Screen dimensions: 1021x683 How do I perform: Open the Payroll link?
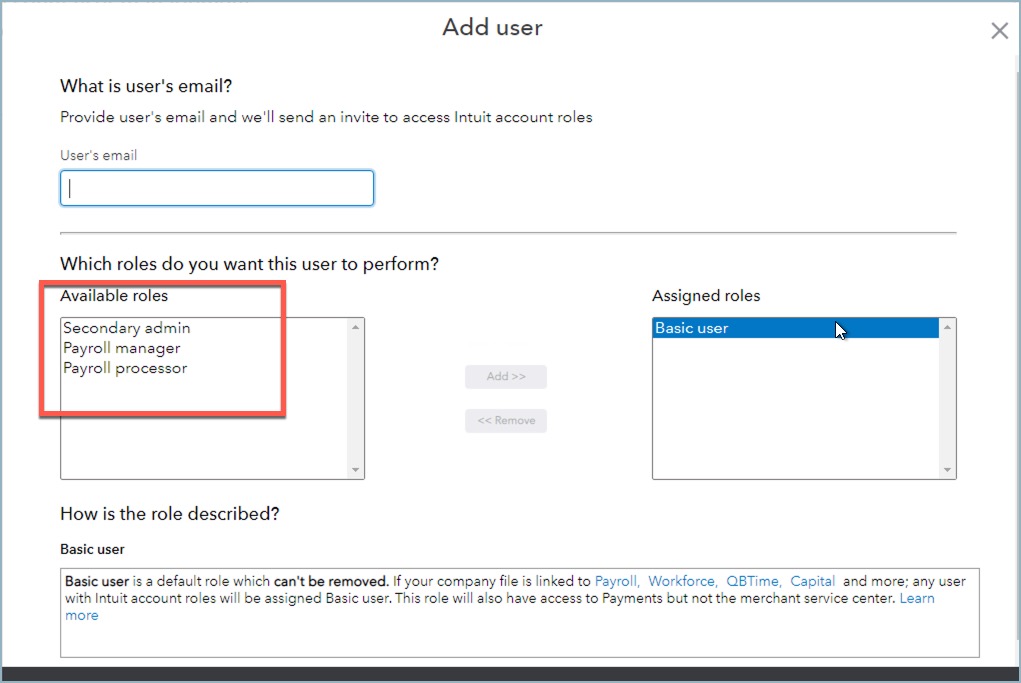(616, 581)
